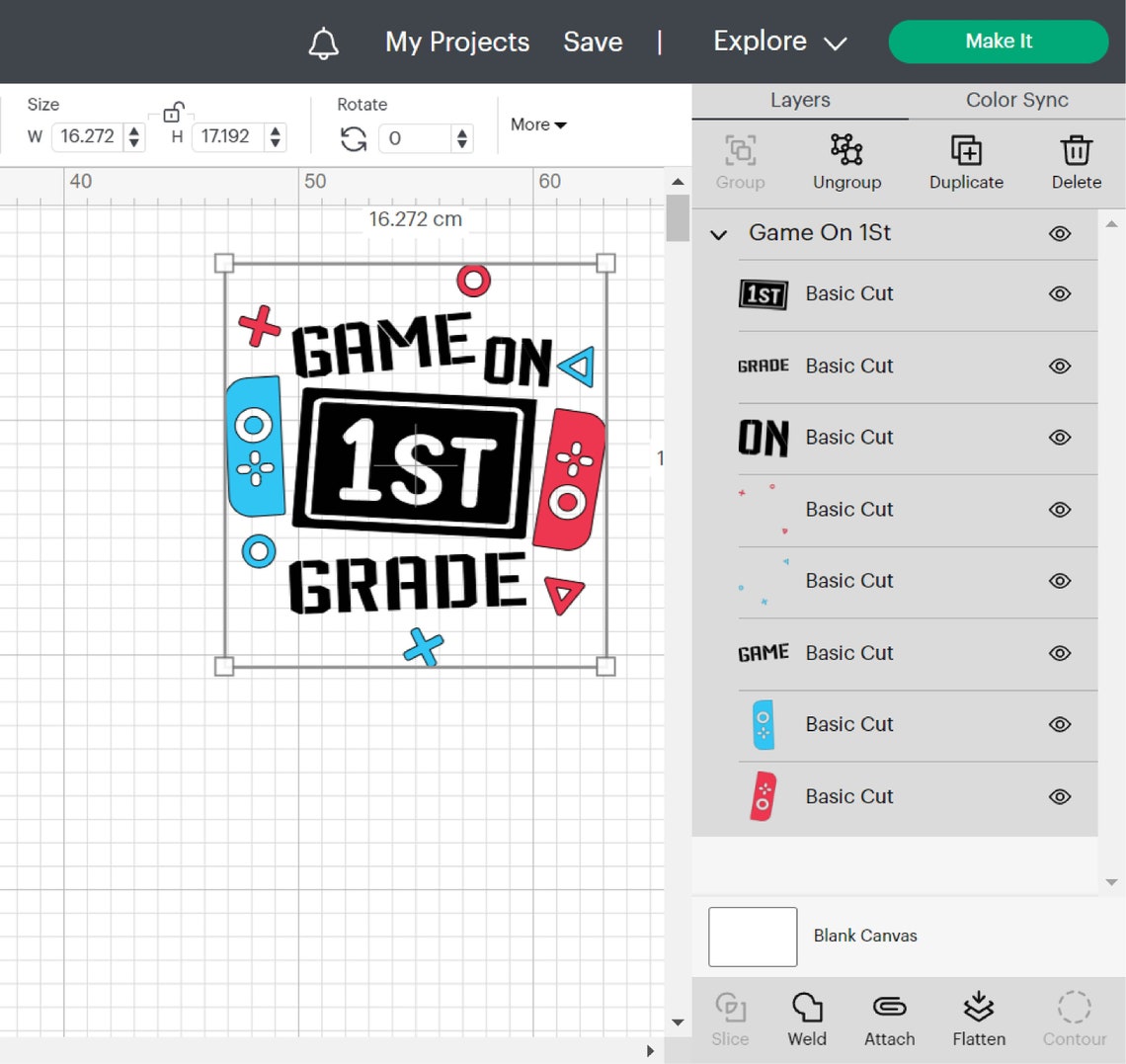Hide the GRADE Basic Cut layer
The height and width of the screenshot is (1064, 1126).
coord(1059,366)
